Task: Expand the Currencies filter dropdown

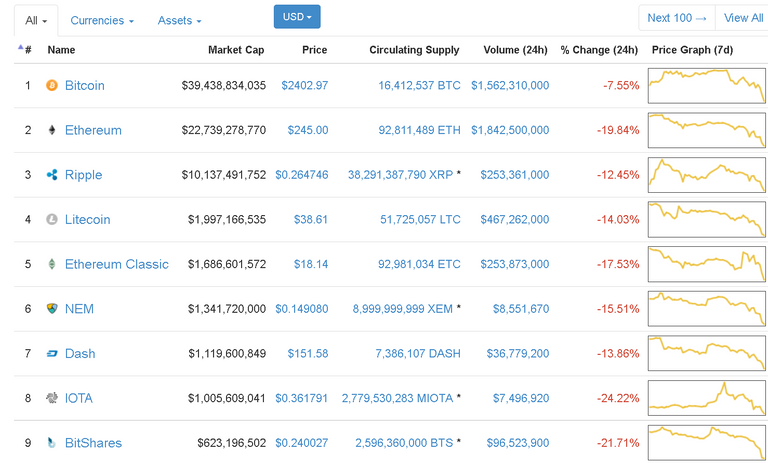Action: [102, 20]
